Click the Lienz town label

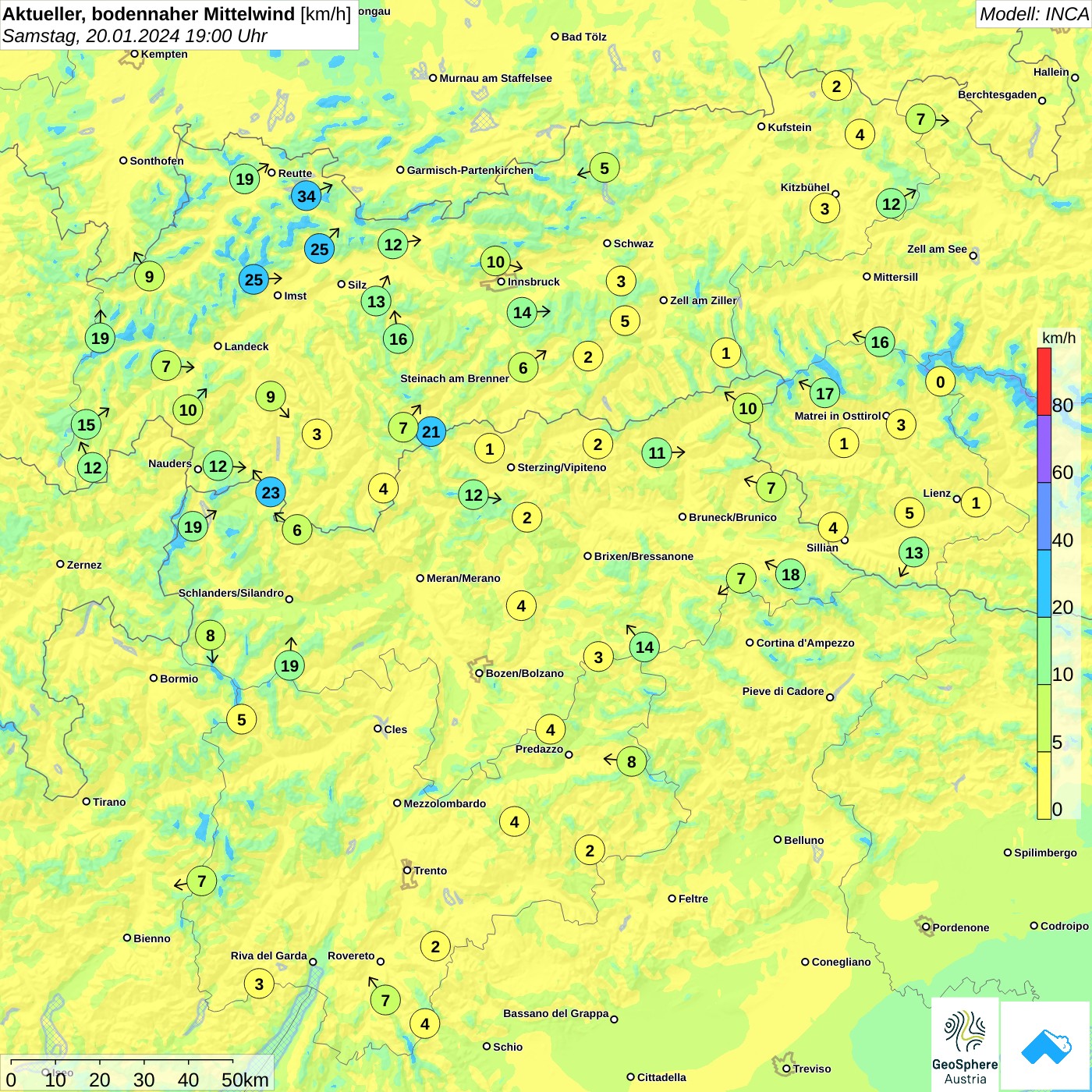tap(937, 493)
